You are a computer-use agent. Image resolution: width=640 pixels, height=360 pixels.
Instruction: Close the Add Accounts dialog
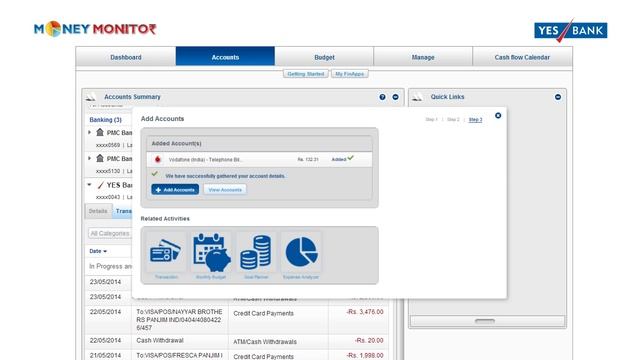pyautogui.click(x=498, y=116)
